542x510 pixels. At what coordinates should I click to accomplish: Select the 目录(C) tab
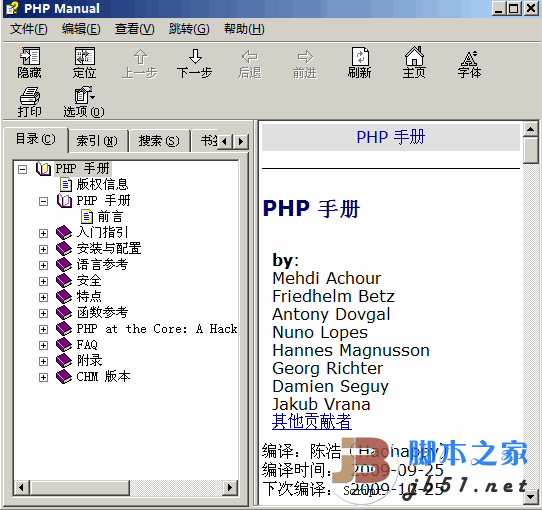coord(36,139)
